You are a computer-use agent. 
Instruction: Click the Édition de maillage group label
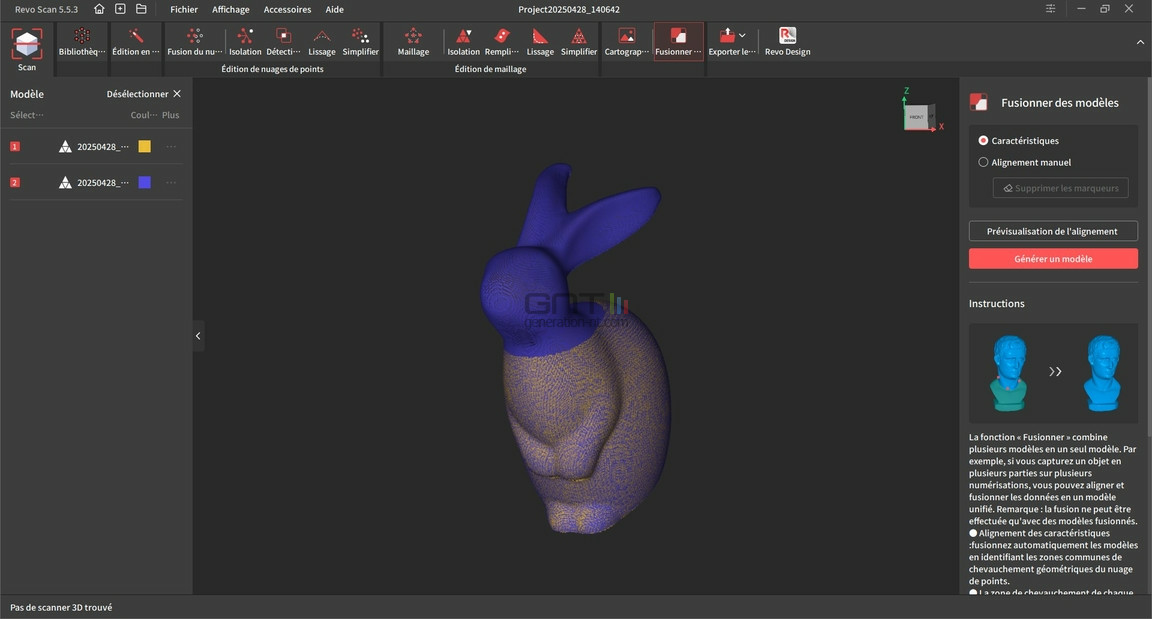pyautogui.click(x=490, y=69)
